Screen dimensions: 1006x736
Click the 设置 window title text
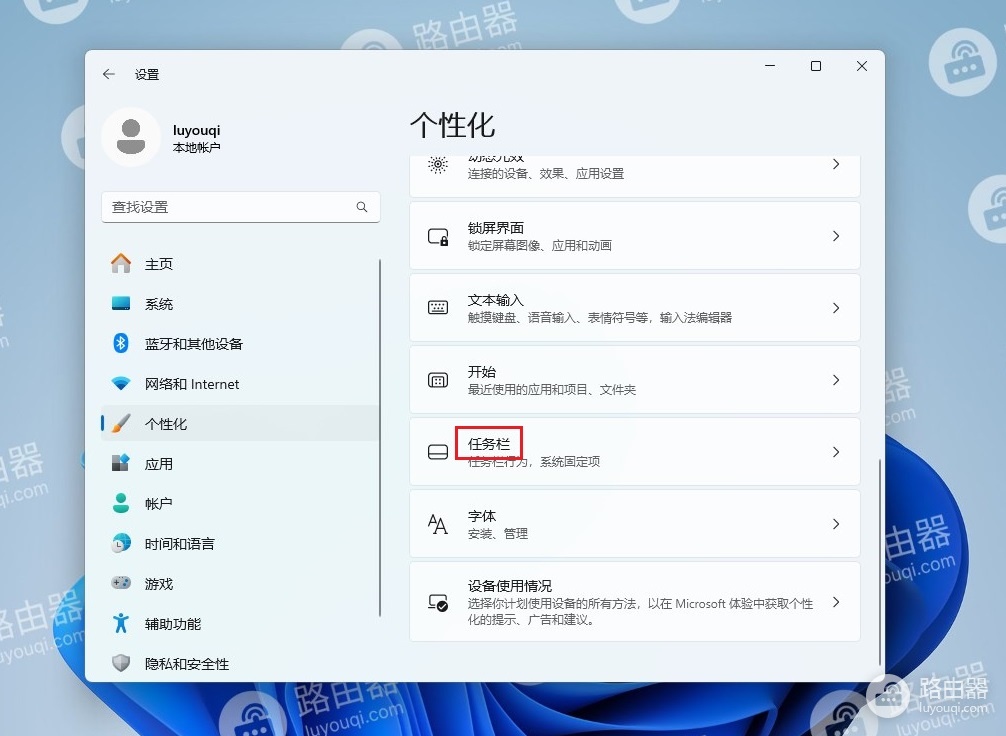(x=147, y=74)
